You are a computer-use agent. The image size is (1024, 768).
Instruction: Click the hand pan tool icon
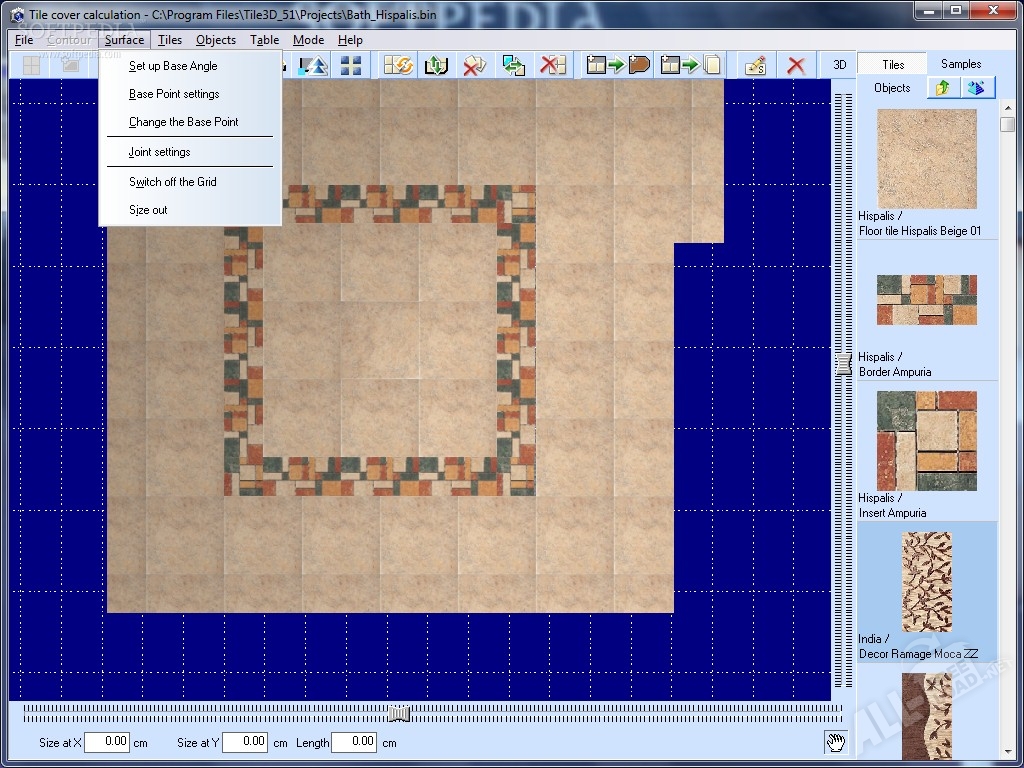pos(835,742)
